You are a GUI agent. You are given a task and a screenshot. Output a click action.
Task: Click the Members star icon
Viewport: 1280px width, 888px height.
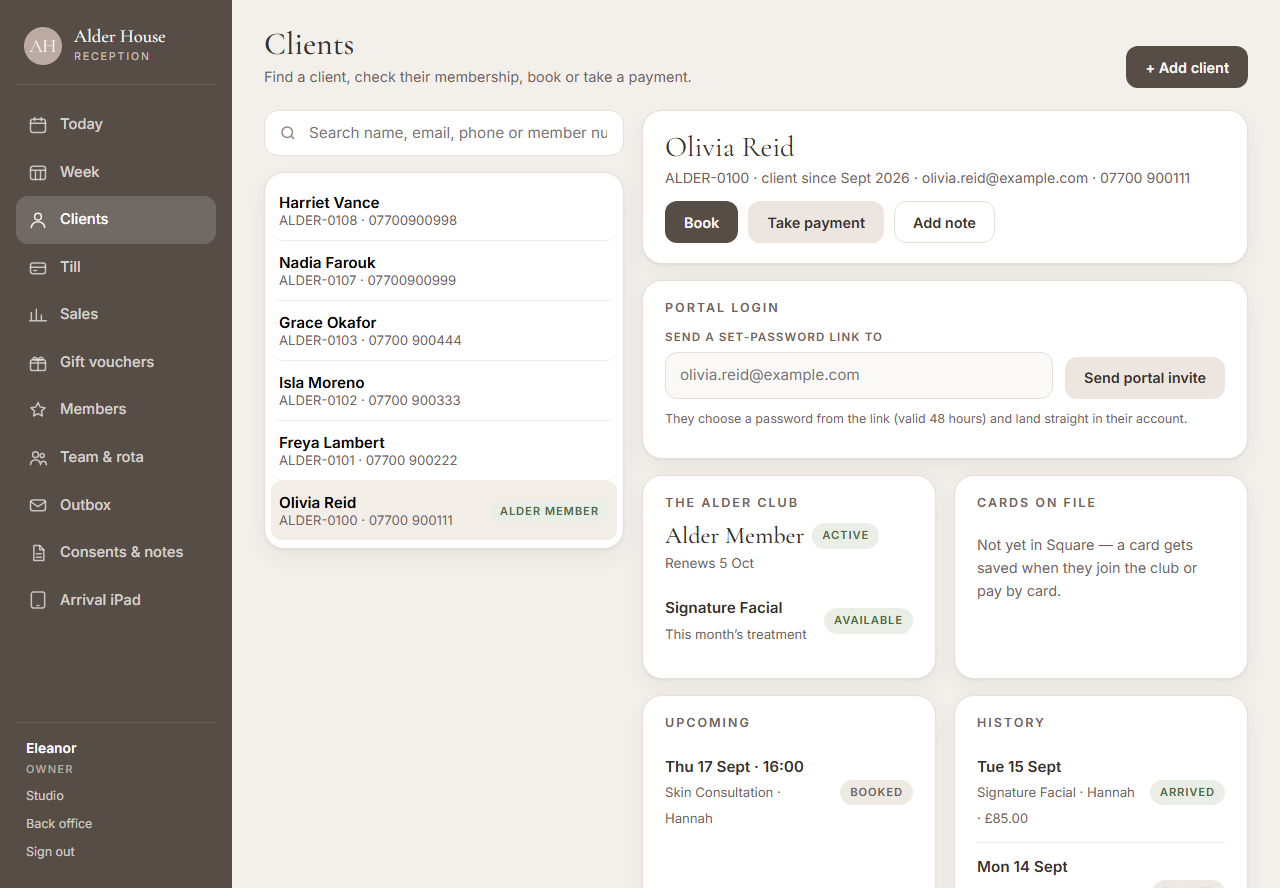[x=38, y=410]
